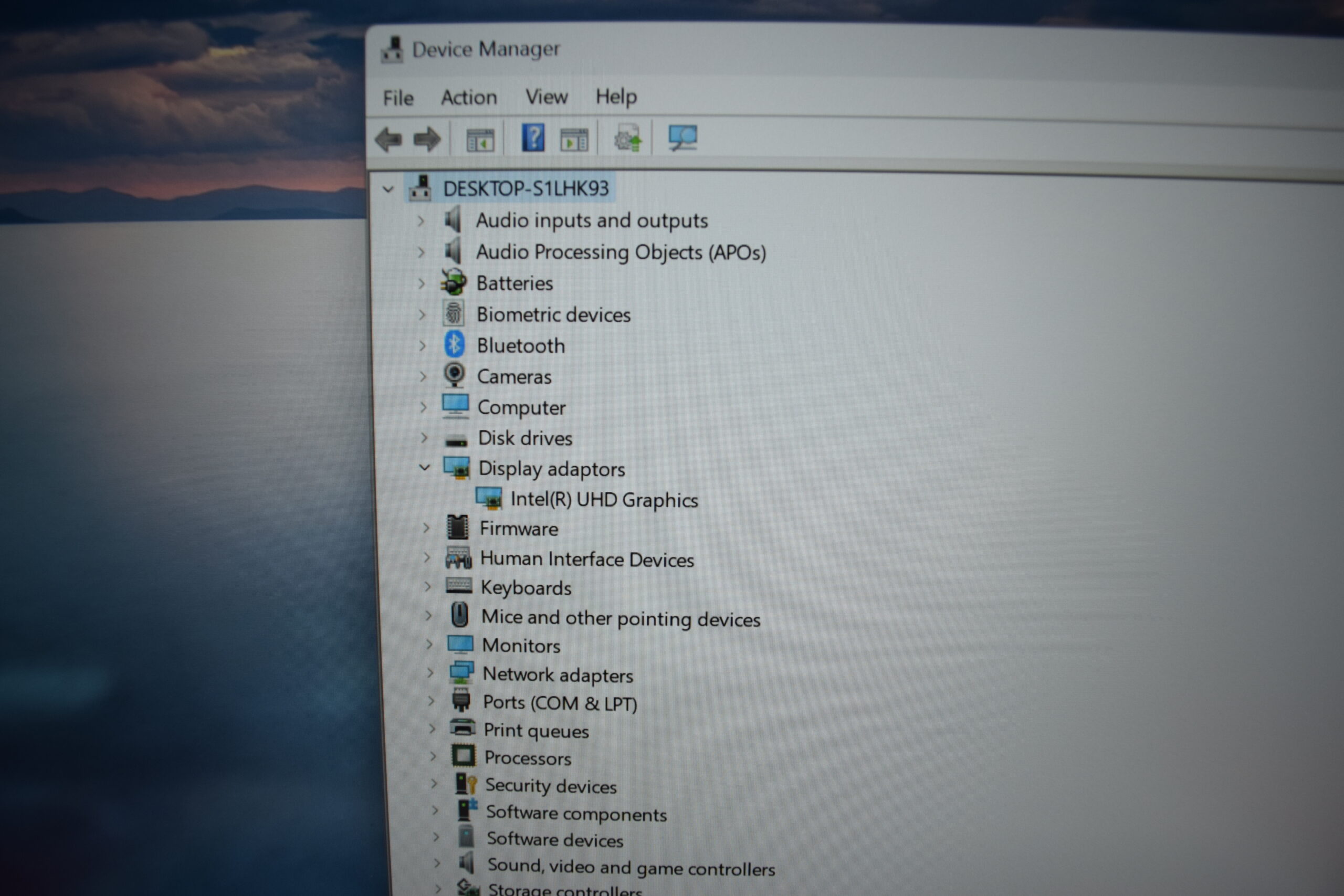
Task: Expand the Batteries chevron
Action: point(422,283)
